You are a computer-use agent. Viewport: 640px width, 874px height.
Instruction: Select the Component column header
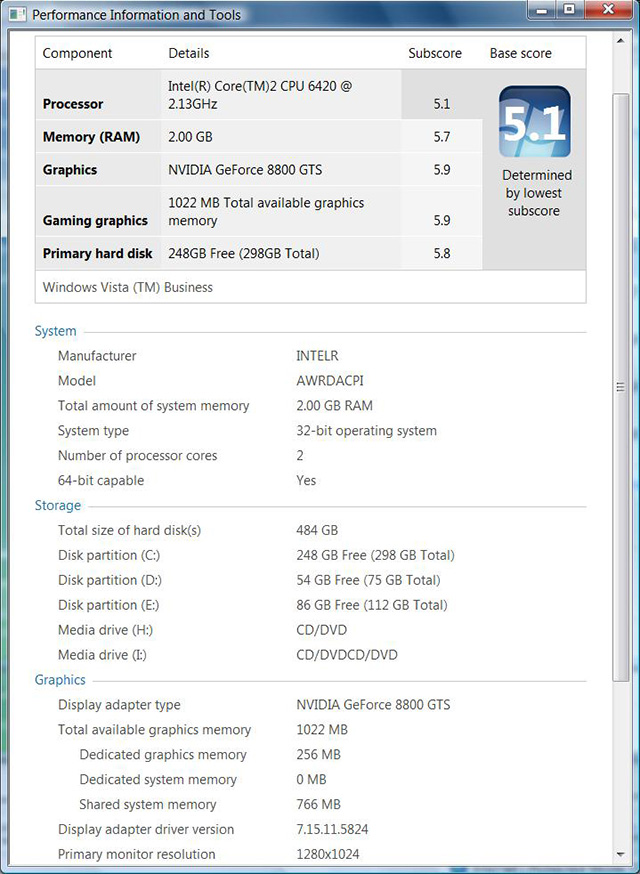[77, 53]
